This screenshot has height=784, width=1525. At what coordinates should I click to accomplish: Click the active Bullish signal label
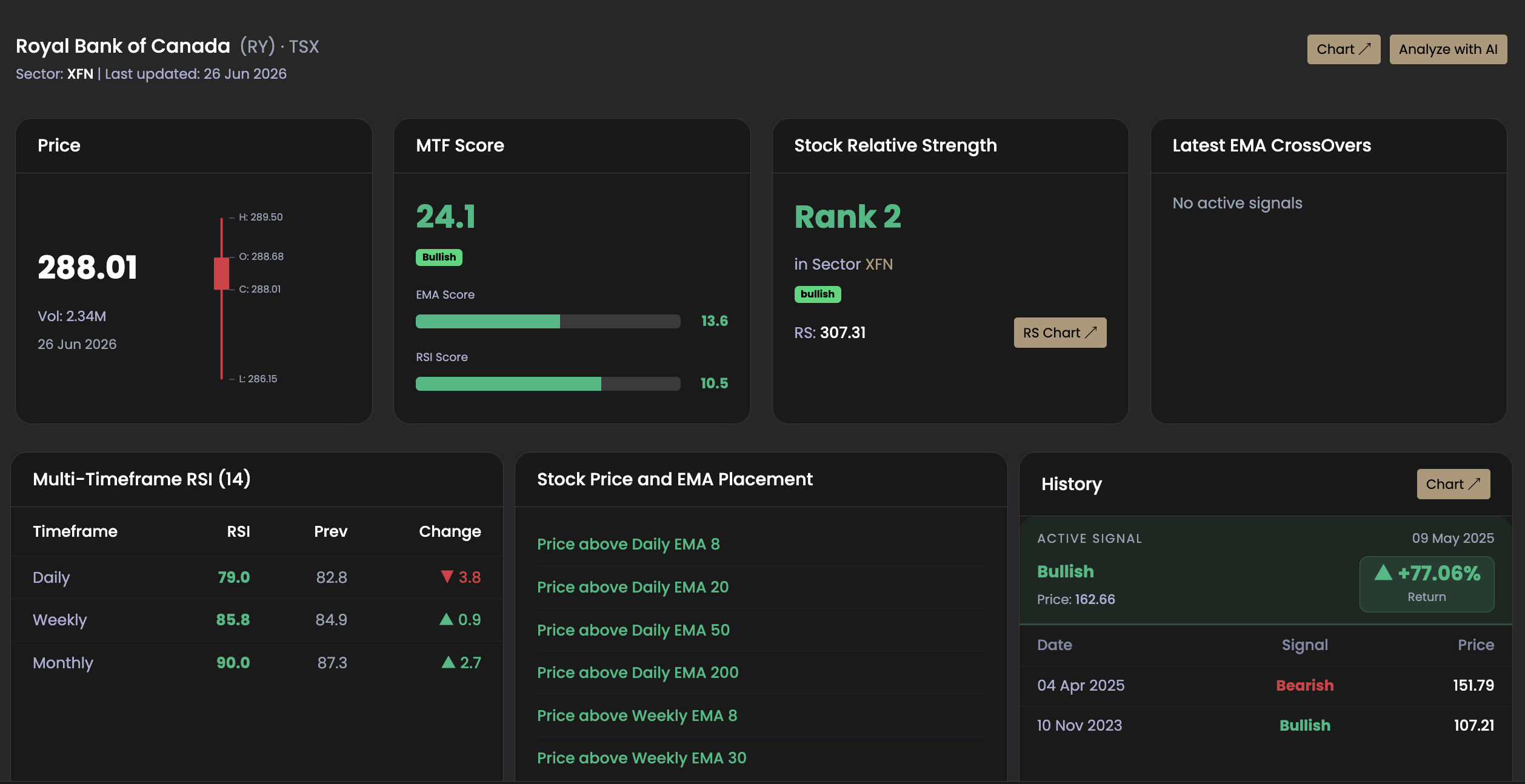1065,571
